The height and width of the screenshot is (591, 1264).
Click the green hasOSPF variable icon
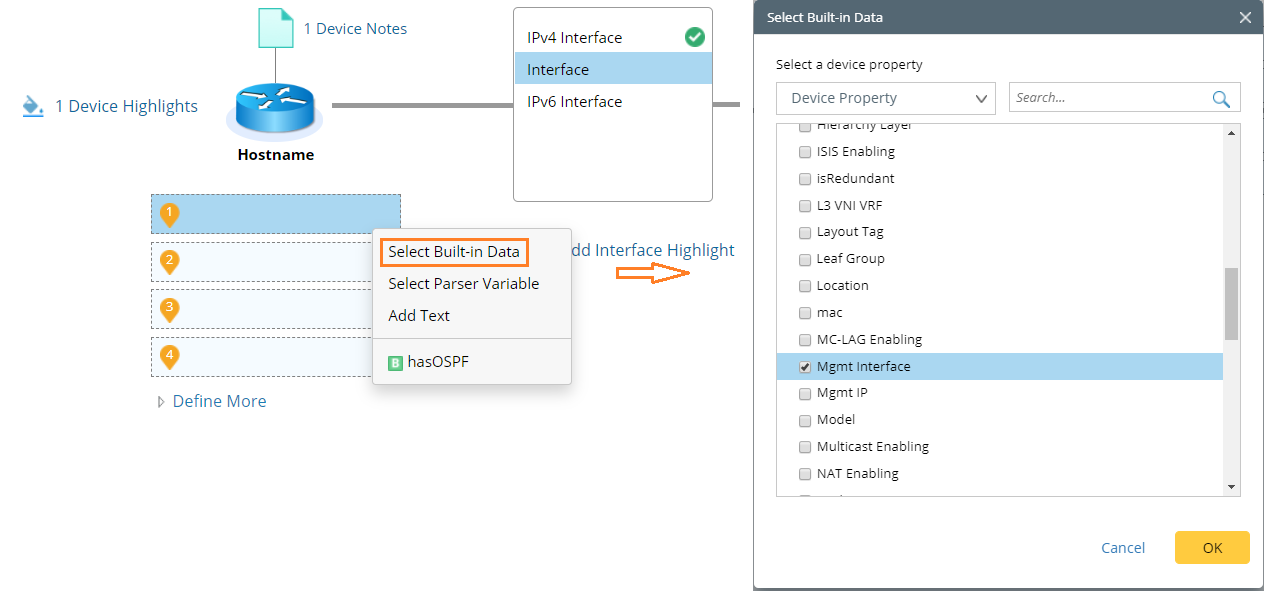click(395, 362)
